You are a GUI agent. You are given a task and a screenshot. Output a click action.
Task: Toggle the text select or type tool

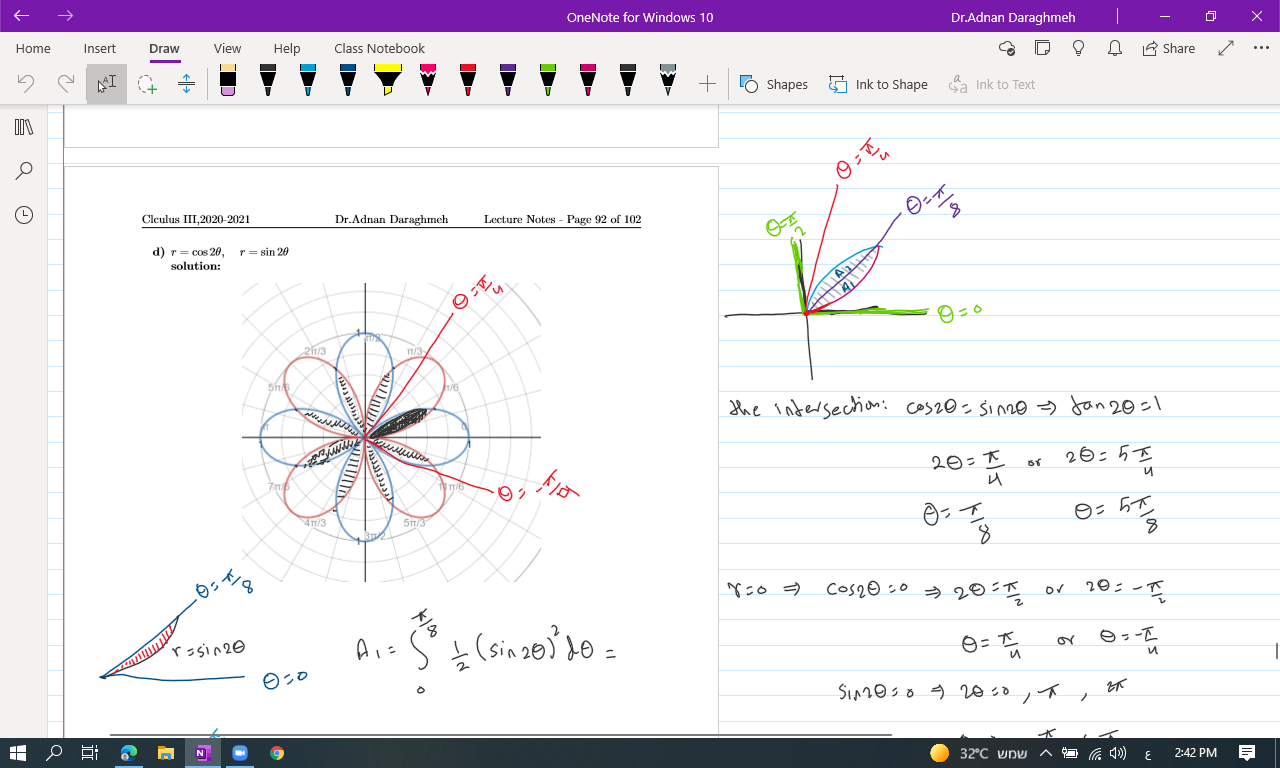(x=106, y=84)
